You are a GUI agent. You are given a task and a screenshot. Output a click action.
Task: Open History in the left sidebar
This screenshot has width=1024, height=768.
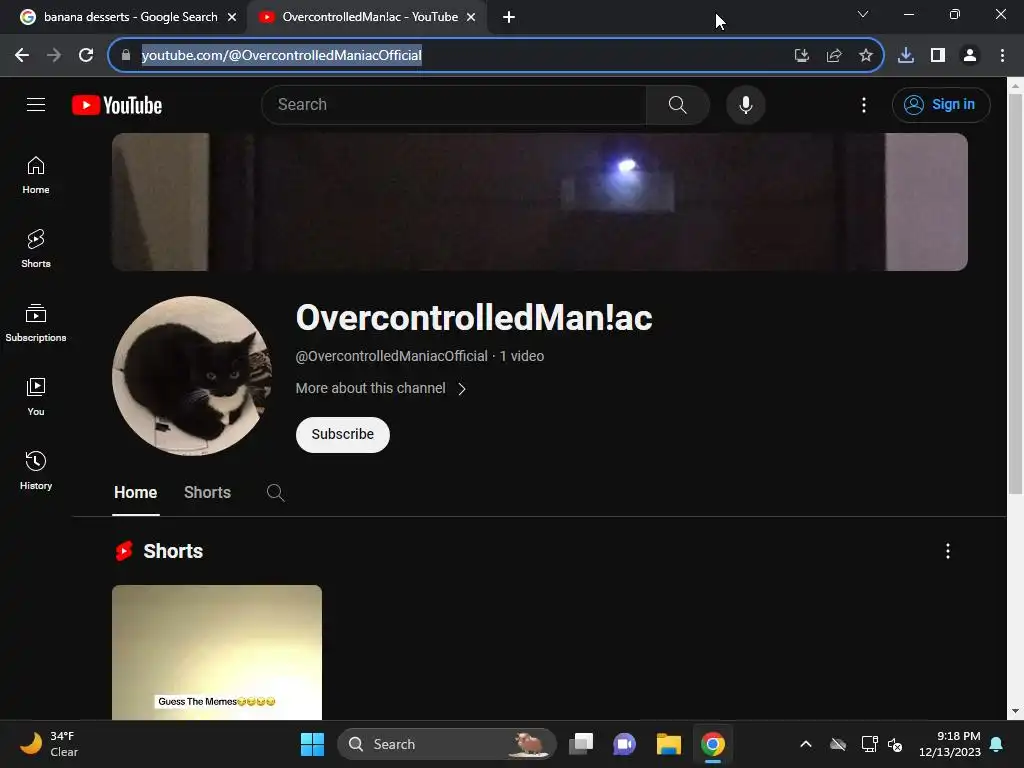(36, 470)
